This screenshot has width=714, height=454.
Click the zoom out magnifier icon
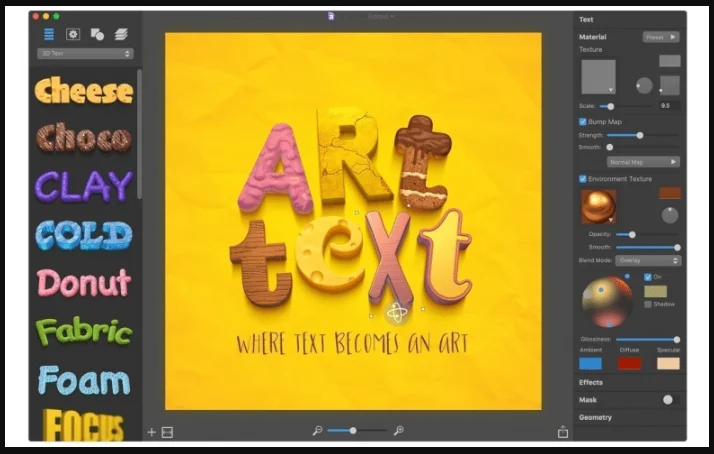[x=317, y=430]
